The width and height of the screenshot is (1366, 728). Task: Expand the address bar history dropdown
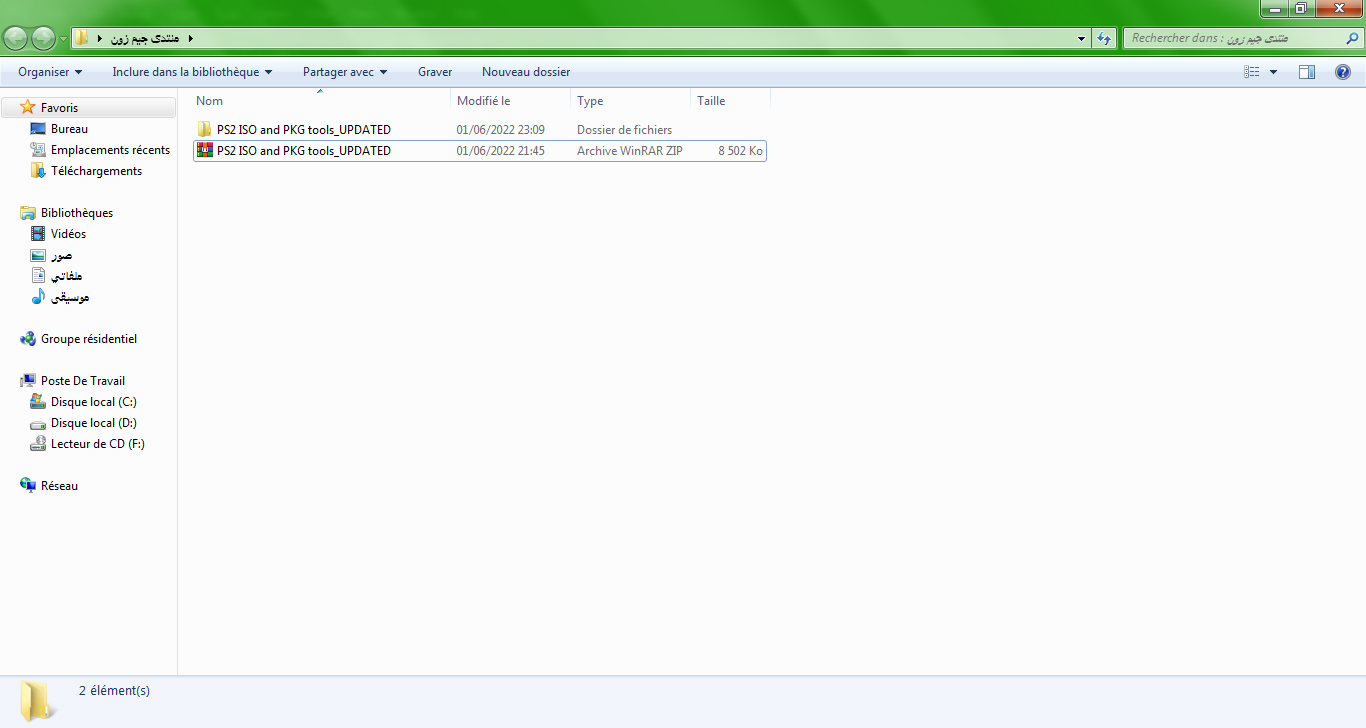tap(1082, 39)
